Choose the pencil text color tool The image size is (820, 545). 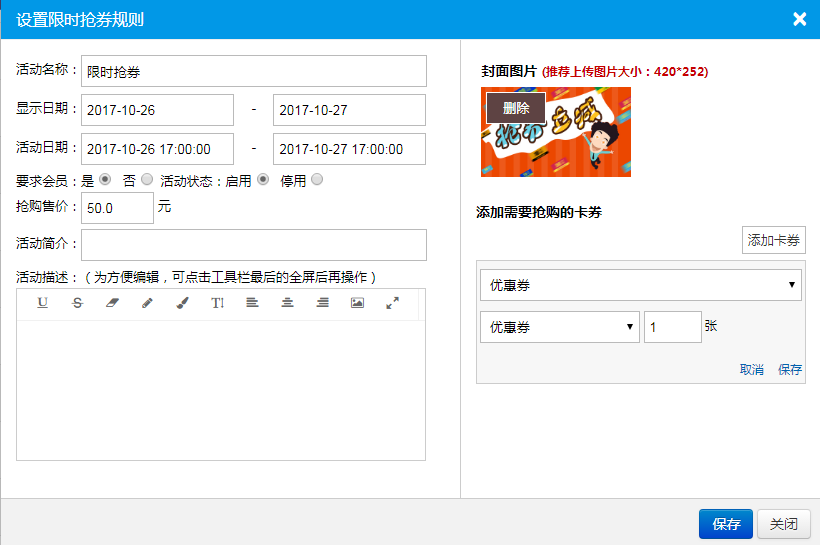tap(147, 303)
